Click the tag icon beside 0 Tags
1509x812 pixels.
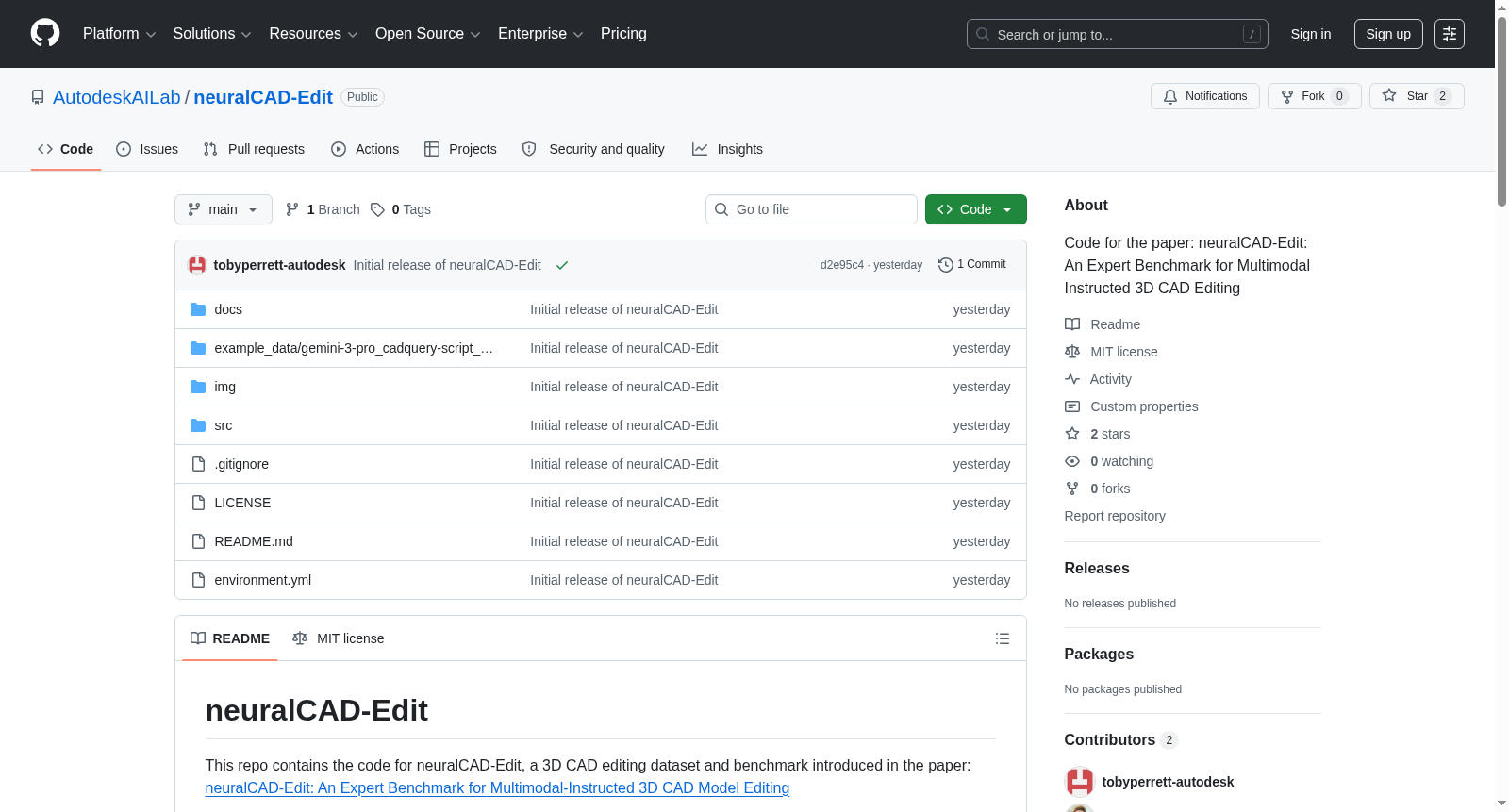pos(377,209)
